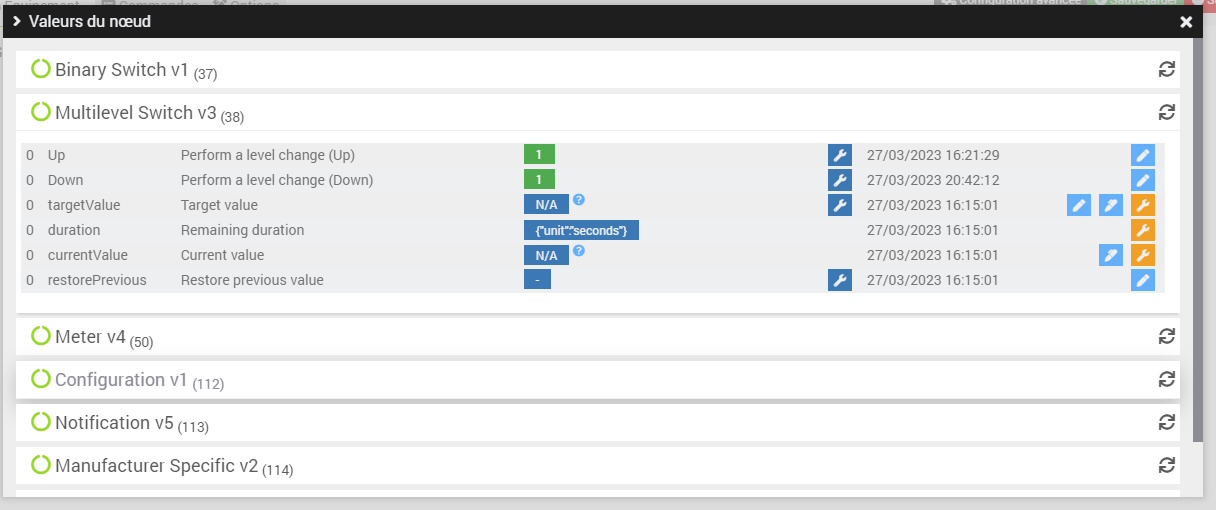
Task: Click the eraser icon in the currentValue row
Action: (1110, 255)
